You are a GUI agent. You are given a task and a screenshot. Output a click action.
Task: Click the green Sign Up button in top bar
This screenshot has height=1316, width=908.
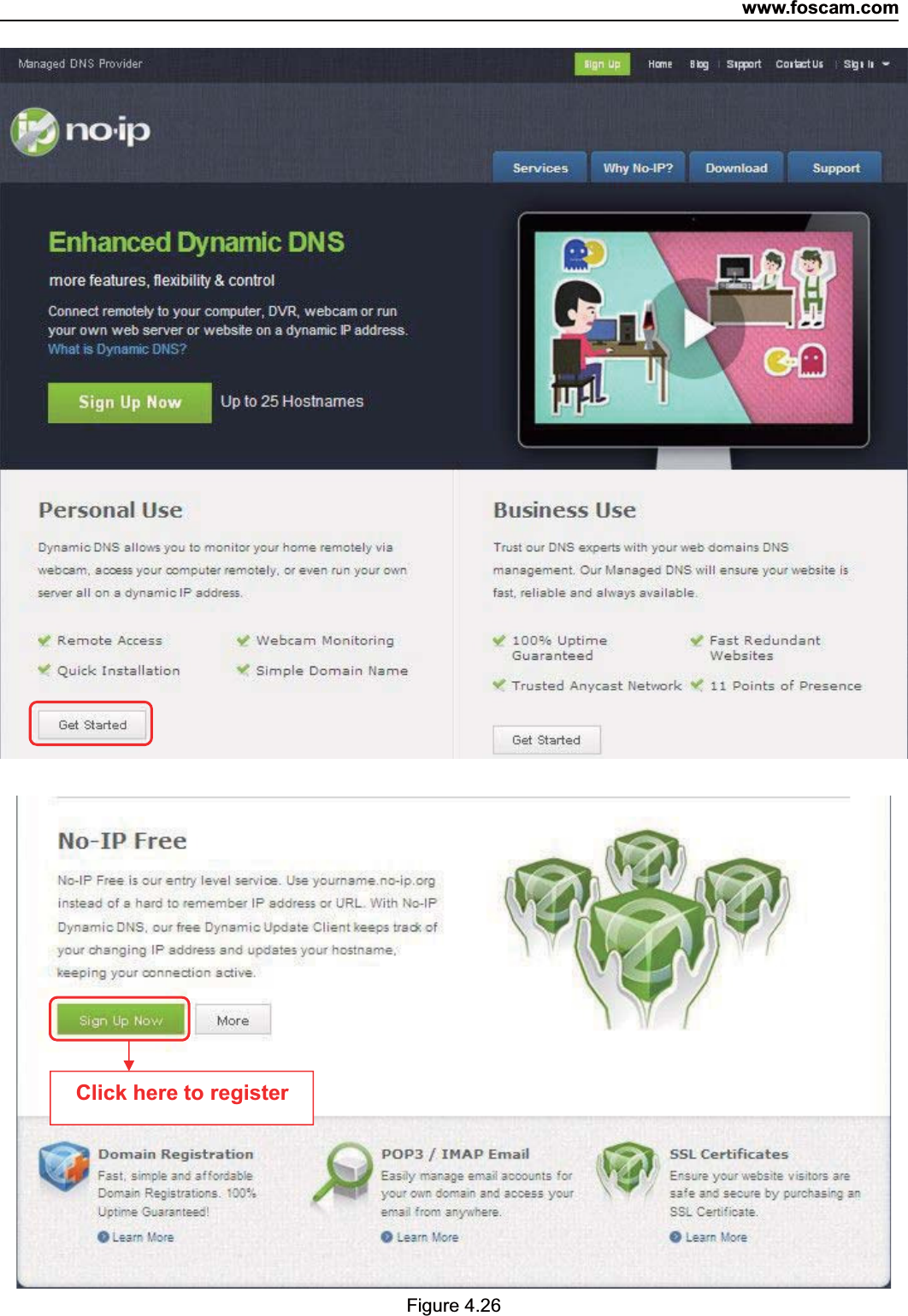coord(602,64)
